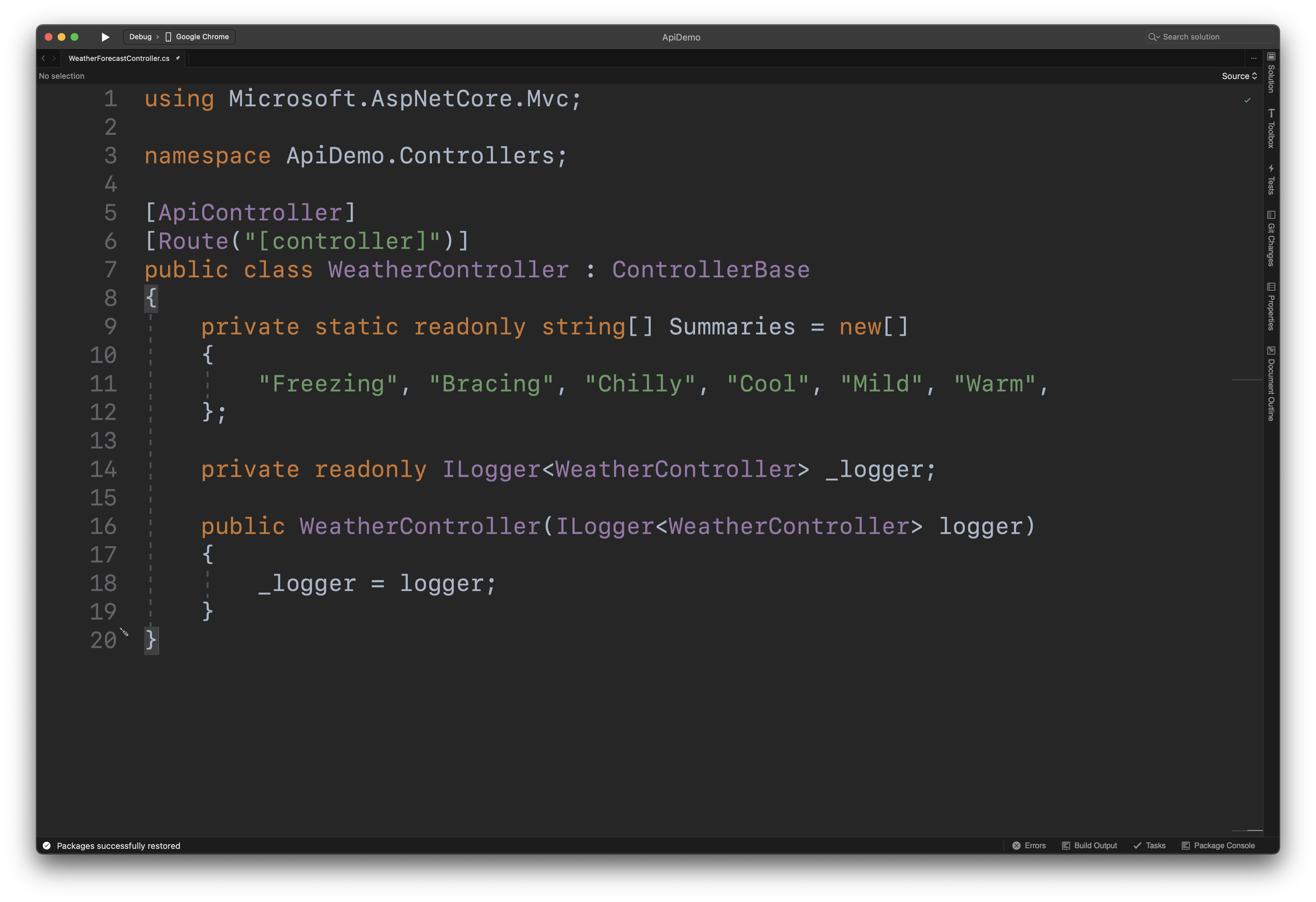The image size is (1316, 902).
Task: Click the quick actions screwdriver icon at line 20
Action: (125, 632)
